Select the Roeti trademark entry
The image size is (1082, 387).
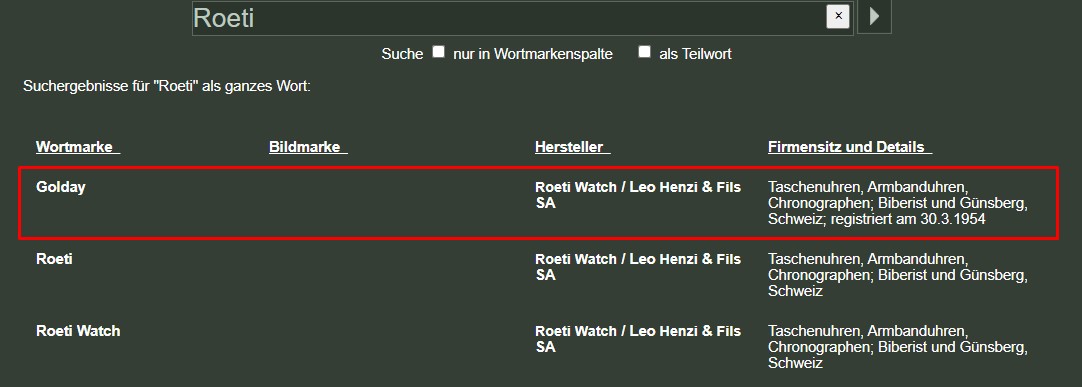pyautogui.click(x=54, y=259)
